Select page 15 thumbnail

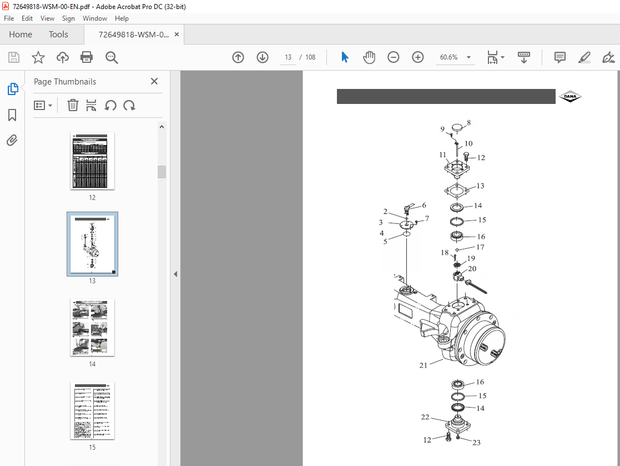92,411
